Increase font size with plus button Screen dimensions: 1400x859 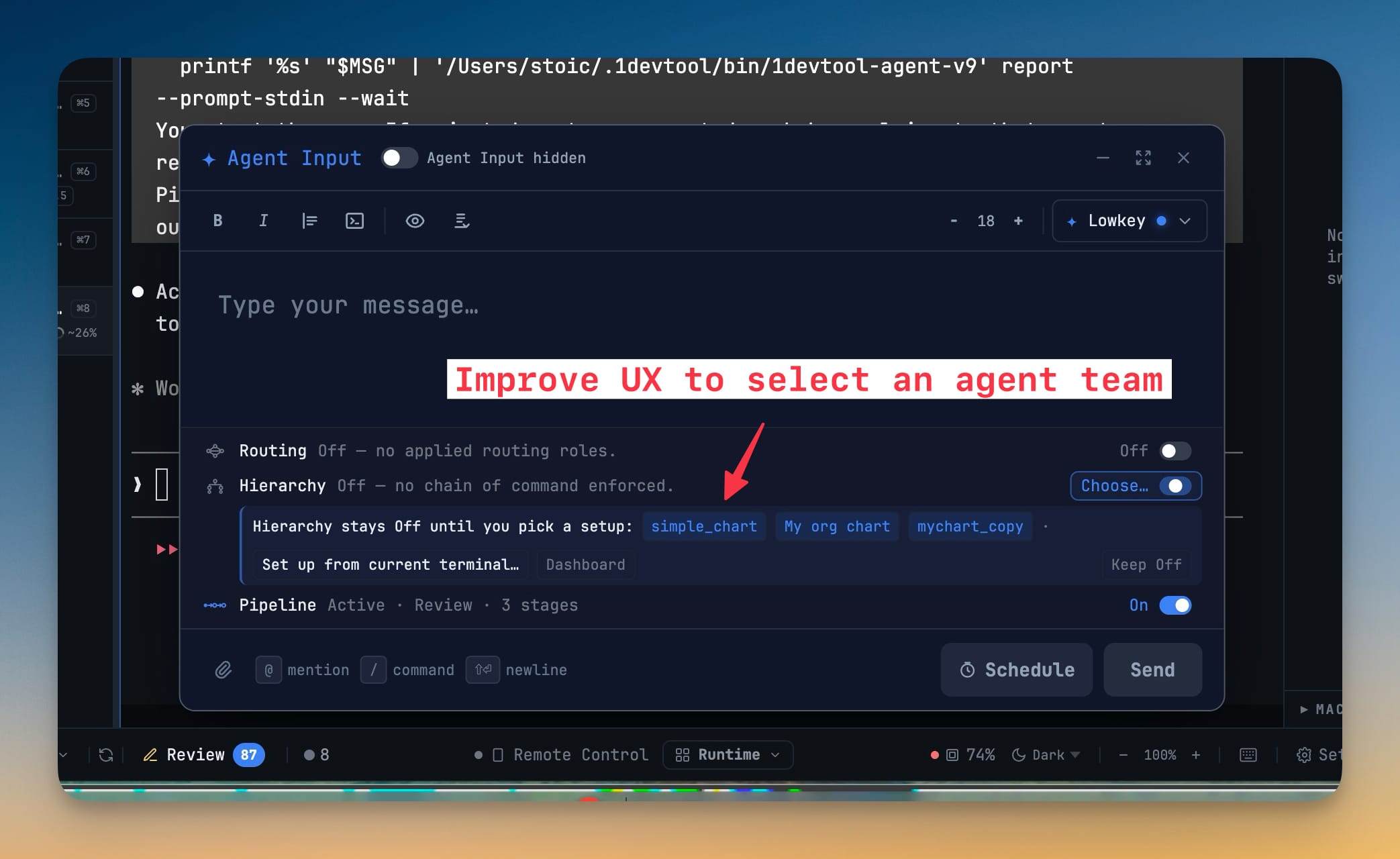pyautogui.click(x=1018, y=221)
